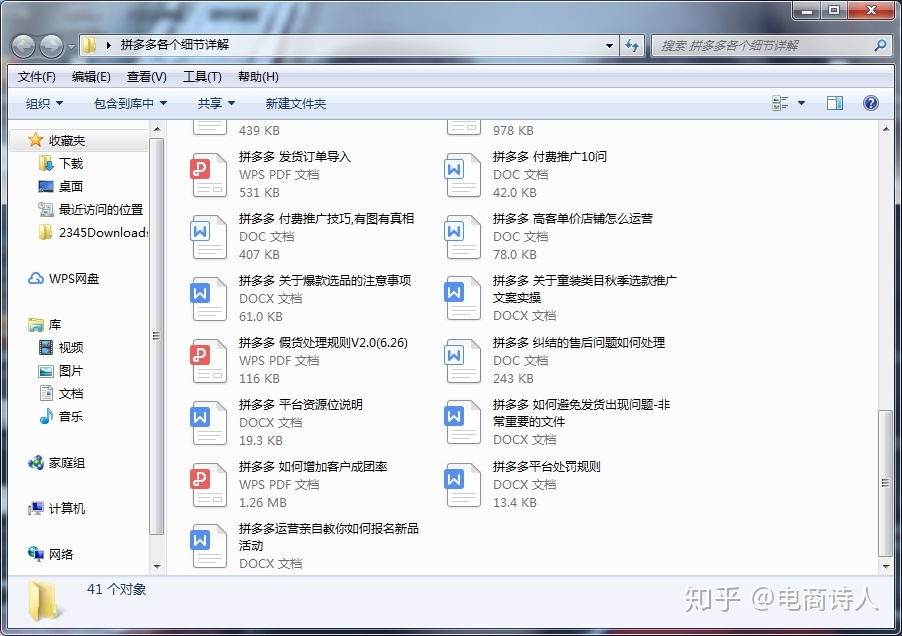
Task: Open document 拼多多 付费推广10问
Action: pos(549,157)
